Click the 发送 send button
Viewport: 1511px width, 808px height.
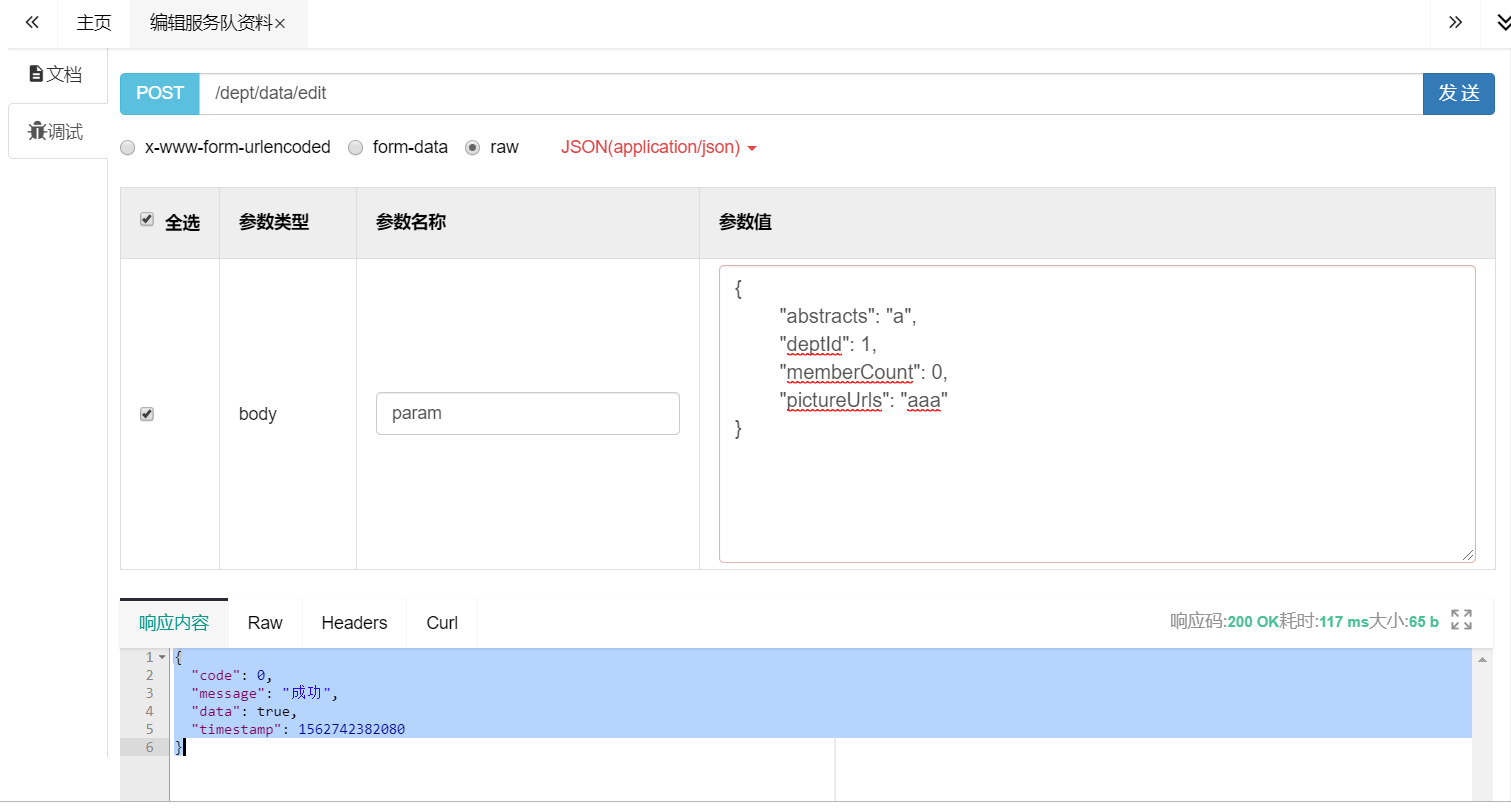pyautogui.click(x=1458, y=93)
